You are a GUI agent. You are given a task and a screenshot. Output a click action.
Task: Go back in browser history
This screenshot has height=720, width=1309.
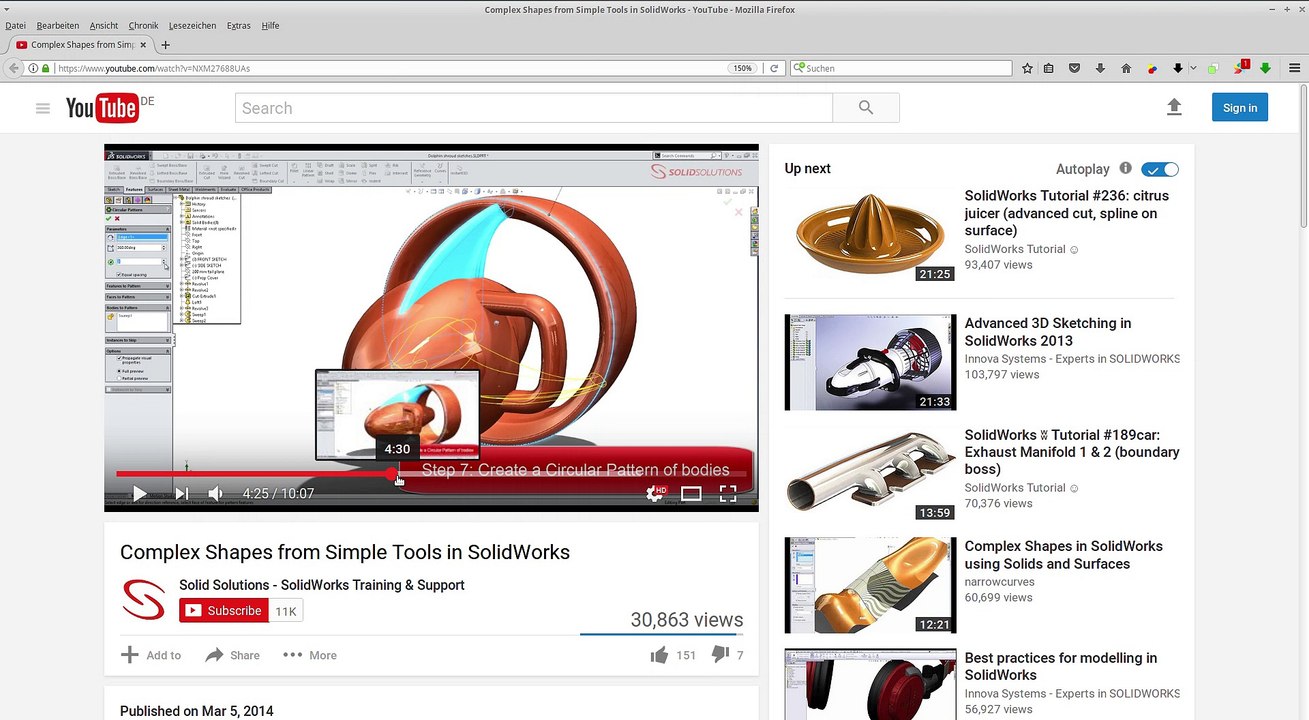(13, 68)
